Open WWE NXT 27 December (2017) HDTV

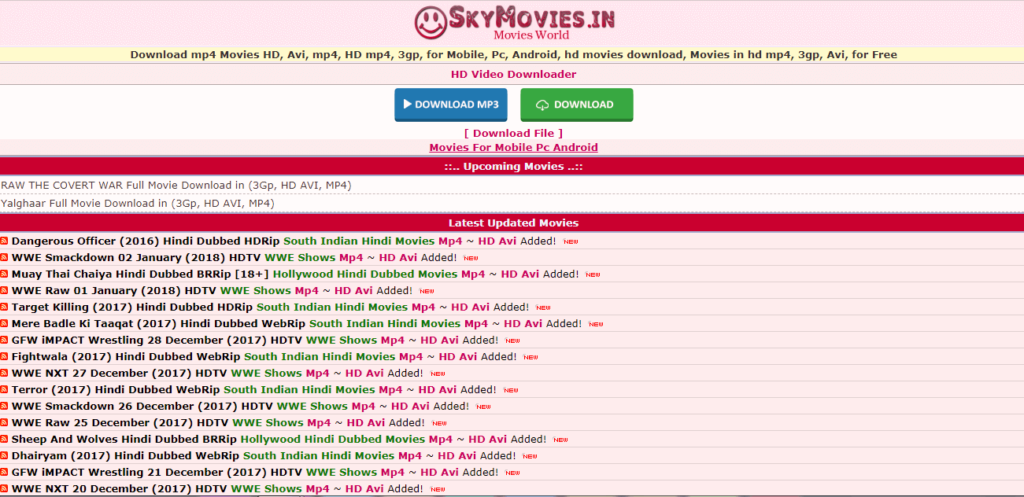tap(120, 373)
